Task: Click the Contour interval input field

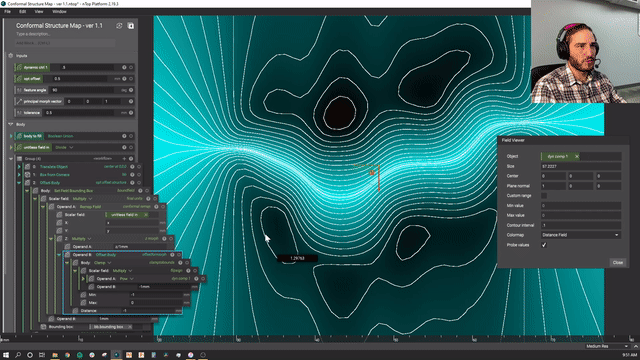Action: (x=581, y=225)
